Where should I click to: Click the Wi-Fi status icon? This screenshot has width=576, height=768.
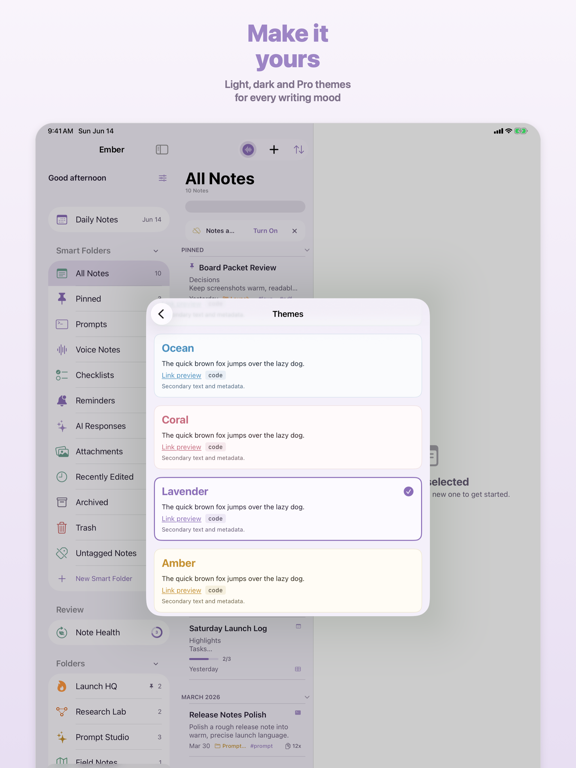tap(508, 131)
